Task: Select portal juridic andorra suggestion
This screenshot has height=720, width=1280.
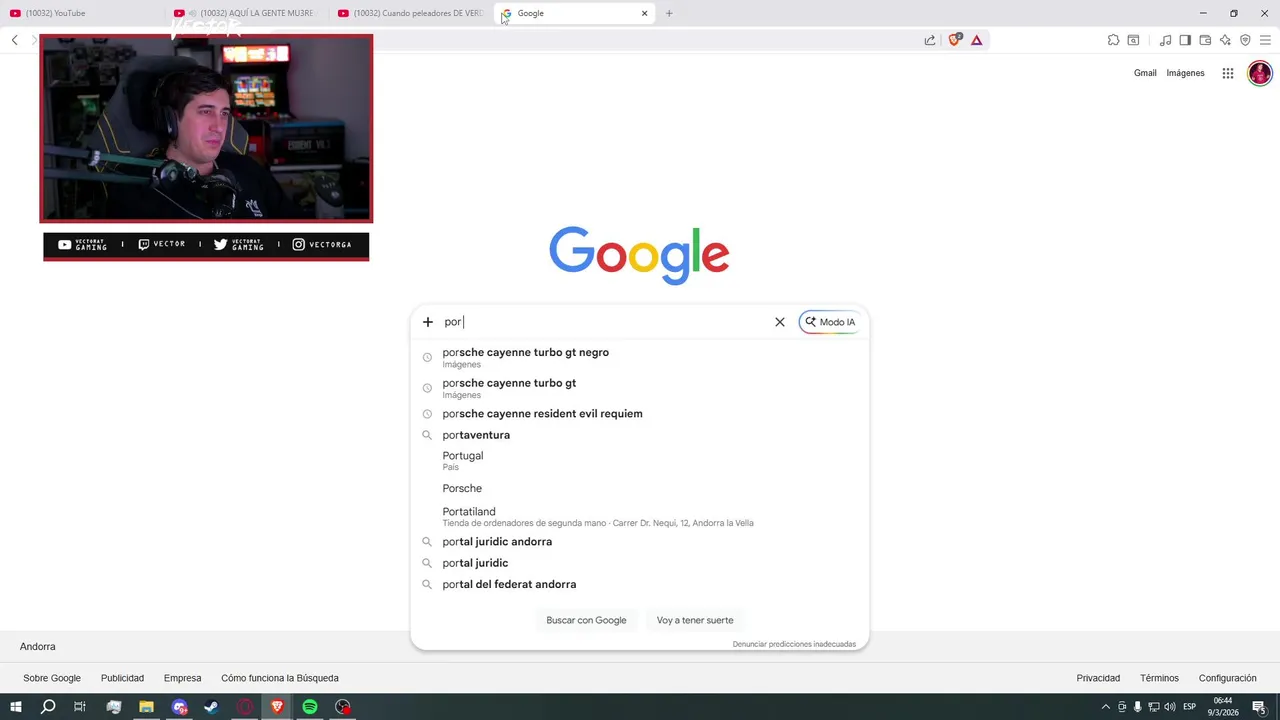Action: 639,542
